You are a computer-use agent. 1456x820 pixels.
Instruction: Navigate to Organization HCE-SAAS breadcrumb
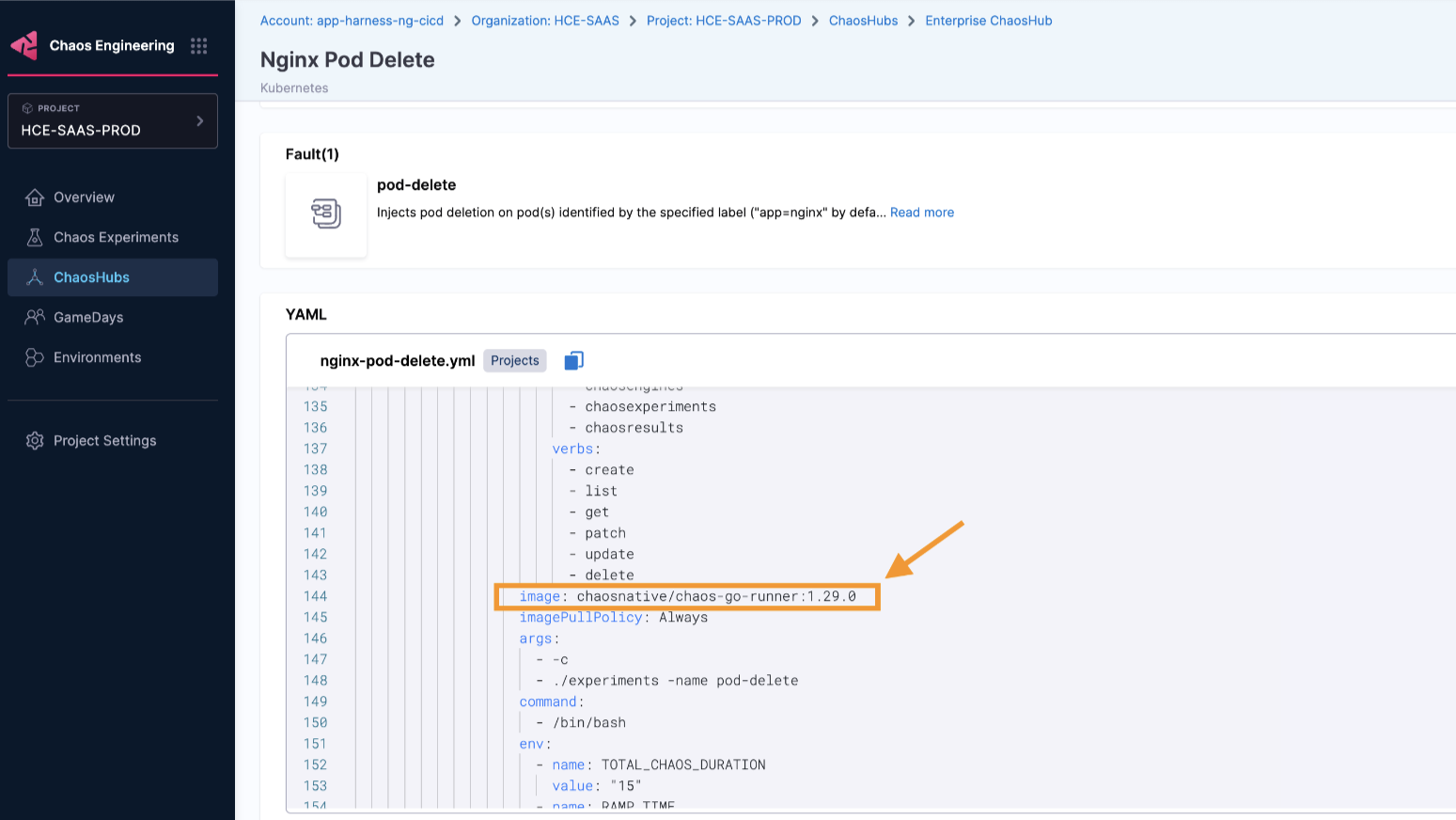(545, 21)
